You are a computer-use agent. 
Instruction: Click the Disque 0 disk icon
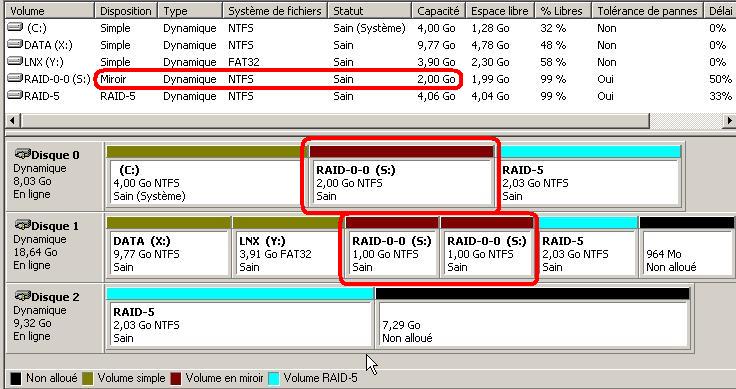tap(23, 154)
